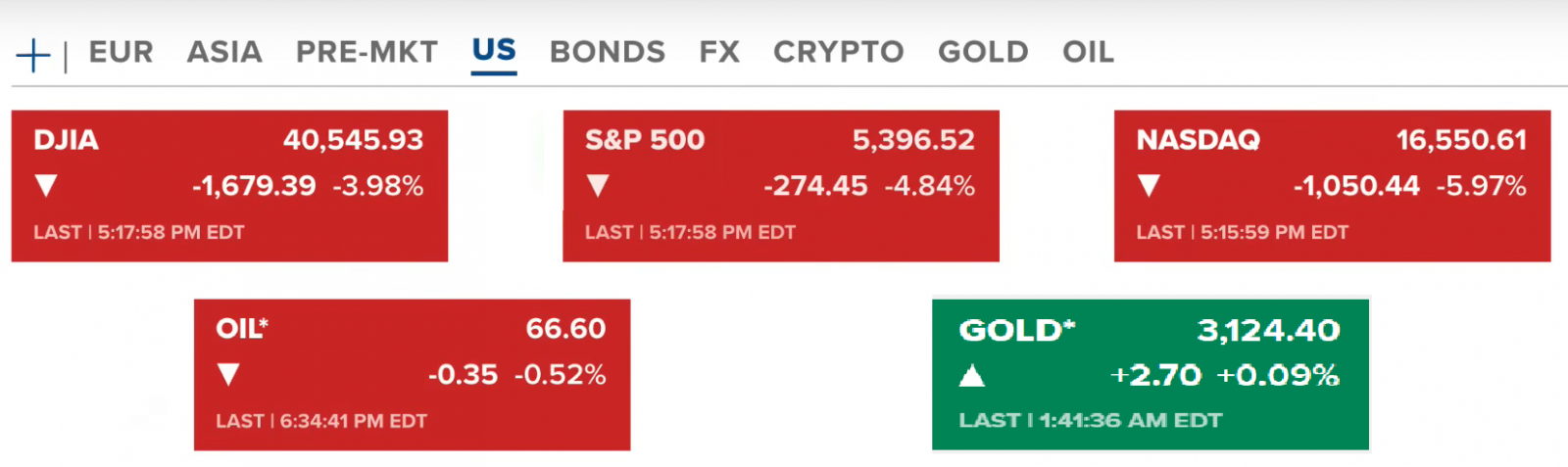The width and height of the screenshot is (1568, 467).
Task: Click the OIL price value 66.60
Action: coord(565,329)
